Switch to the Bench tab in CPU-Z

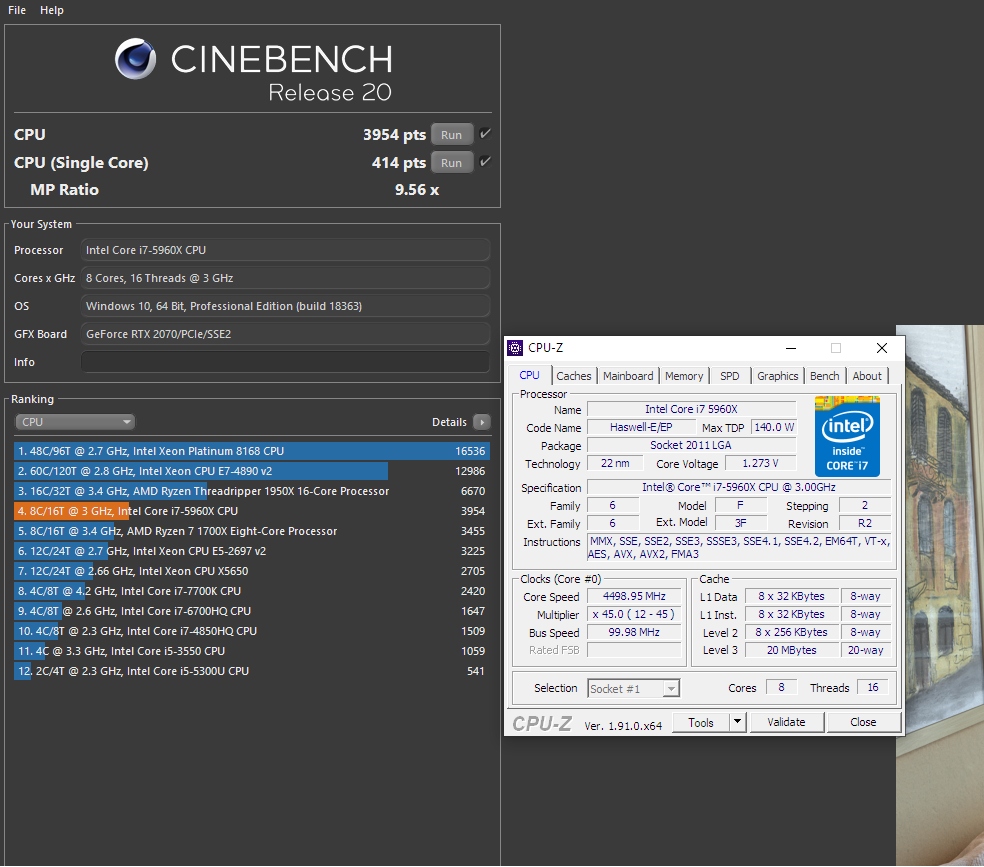click(x=824, y=376)
